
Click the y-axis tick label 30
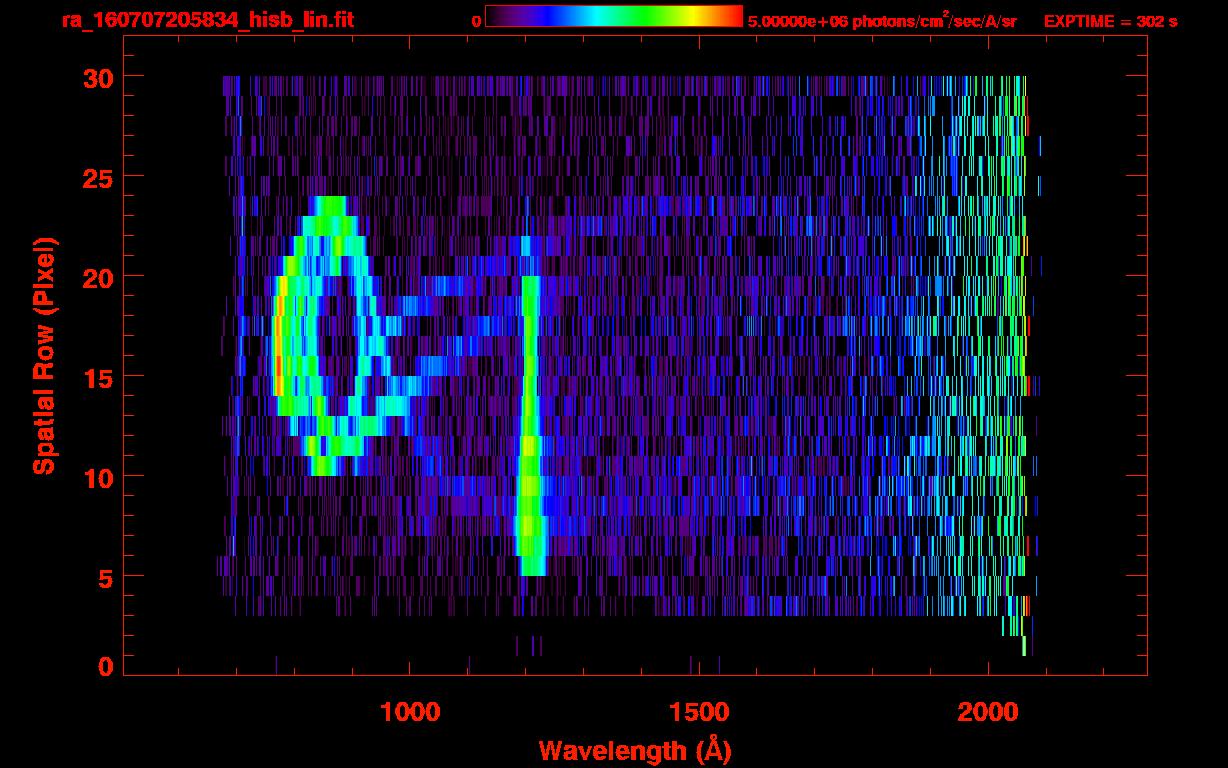click(99, 77)
